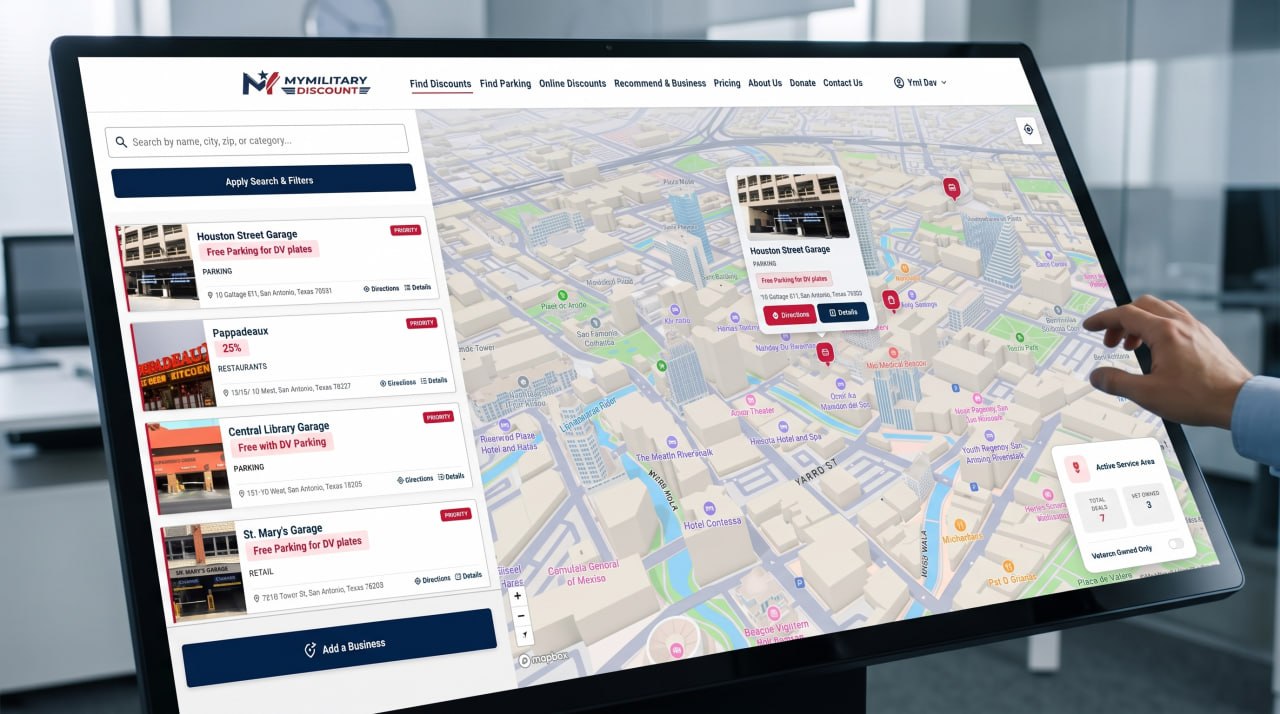Viewport: 1280px width, 714px height.
Task: Click the Active Service Area shield icon
Action: pos(1076,467)
